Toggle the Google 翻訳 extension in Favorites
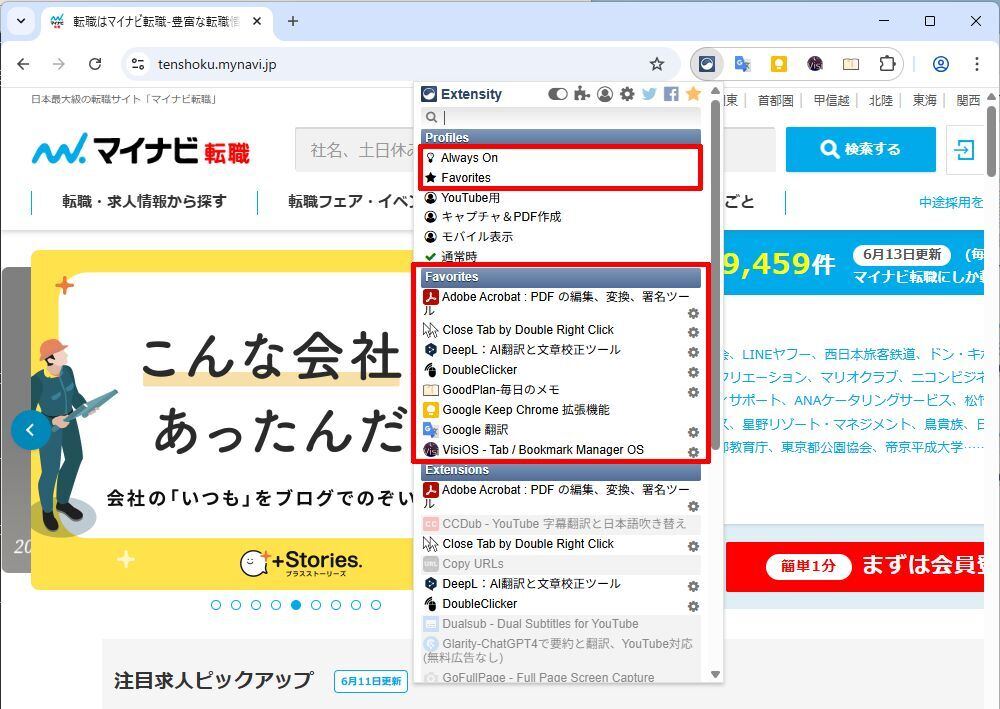 [466, 430]
